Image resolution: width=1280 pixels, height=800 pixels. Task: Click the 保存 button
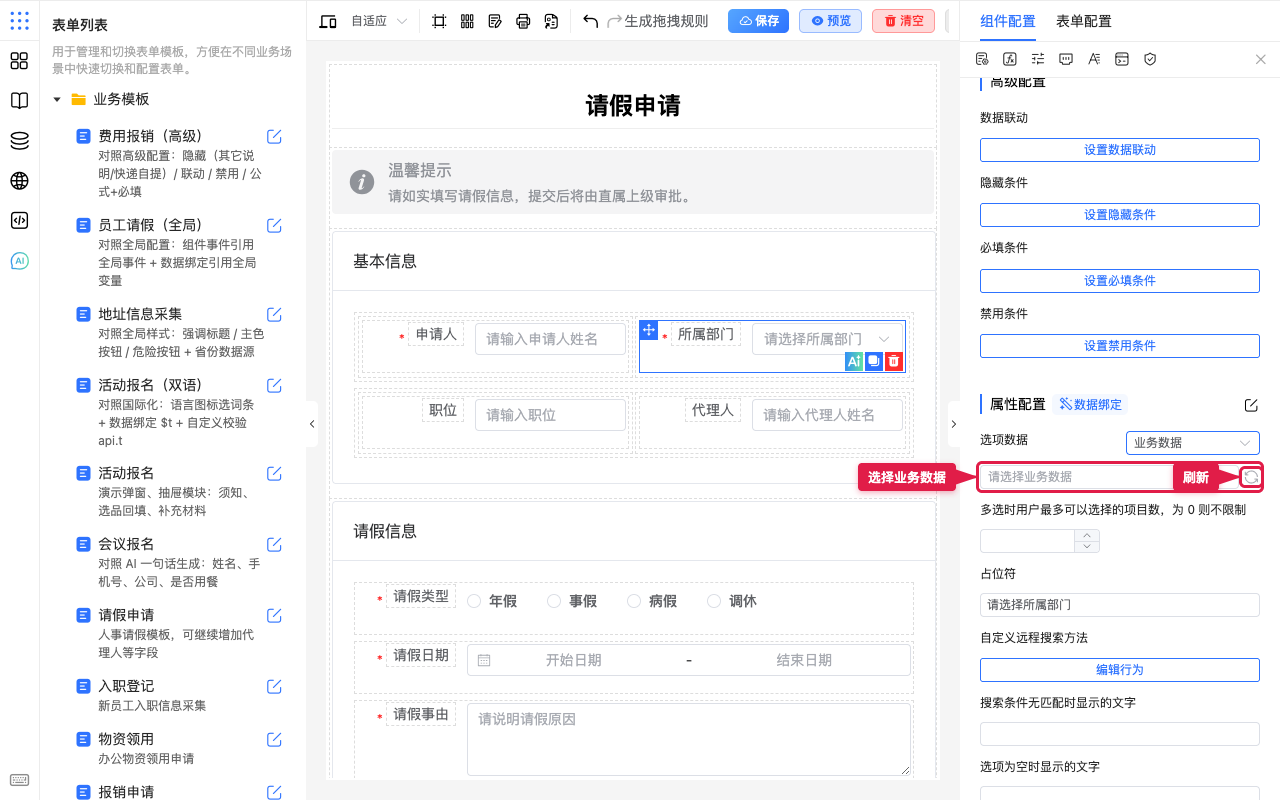(x=758, y=21)
